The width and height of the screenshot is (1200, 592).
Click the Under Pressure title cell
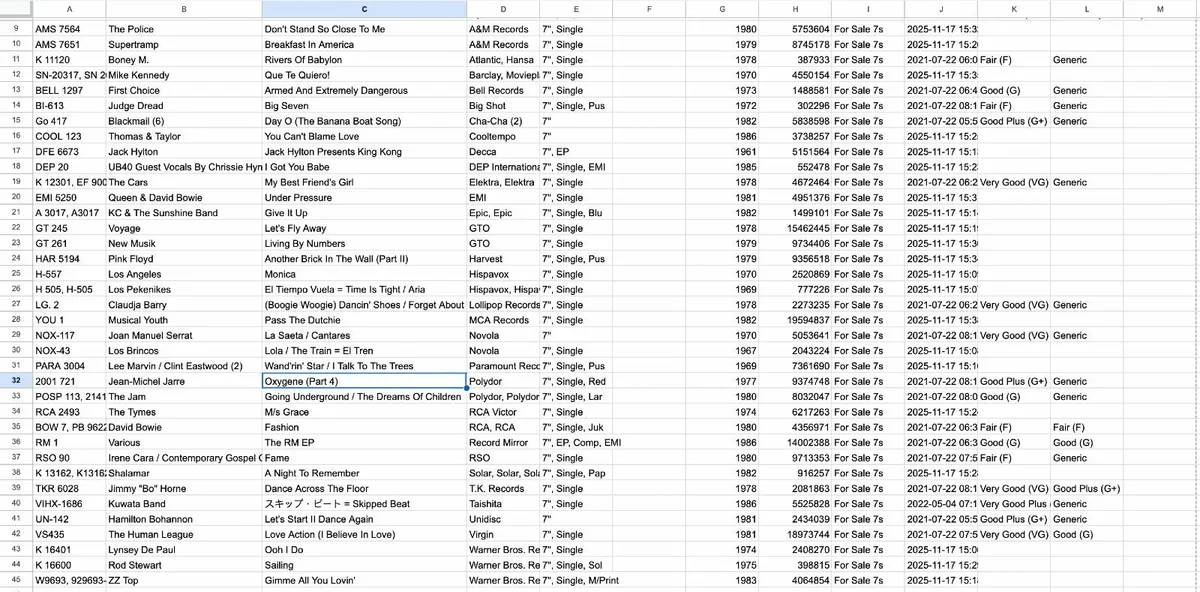[363, 198]
